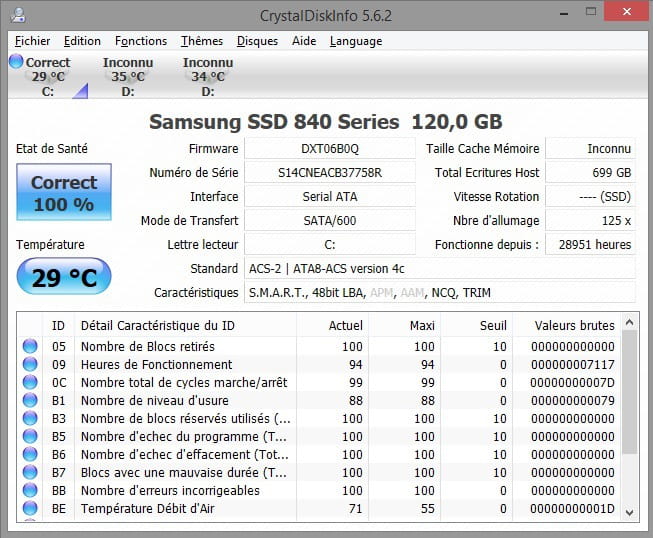Click Fonctionne depuis value 28951 heures
The width and height of the screenshot is (653, 538).
click(591, 244)
